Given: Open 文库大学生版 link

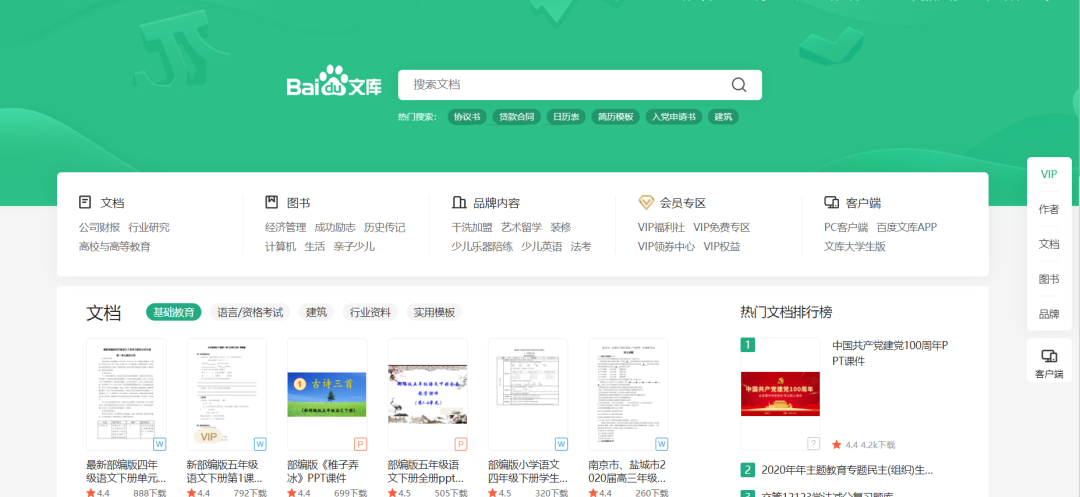Looking at the screenshot, I should 855,246.
